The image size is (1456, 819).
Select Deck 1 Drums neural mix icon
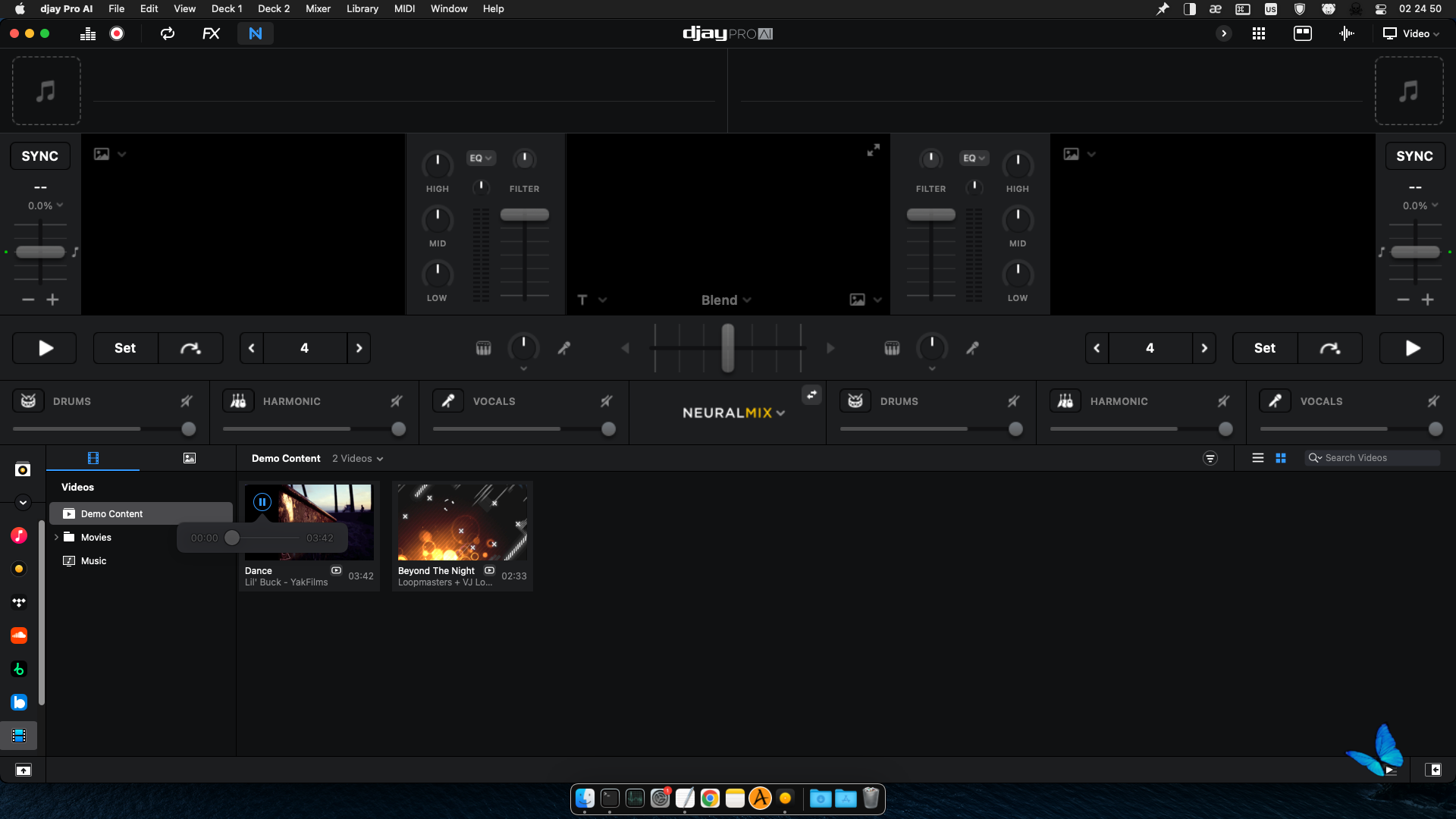28,401
